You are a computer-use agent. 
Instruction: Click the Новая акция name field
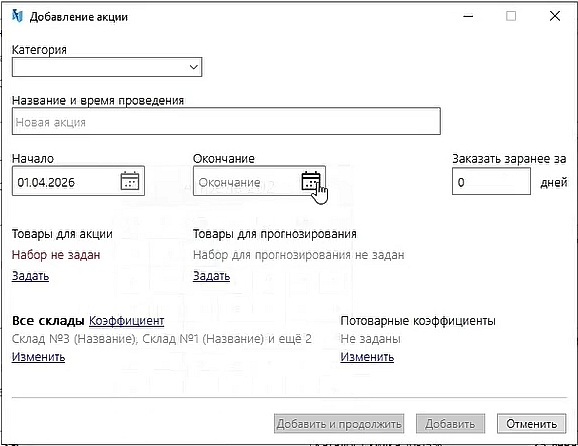coord(226,121)
